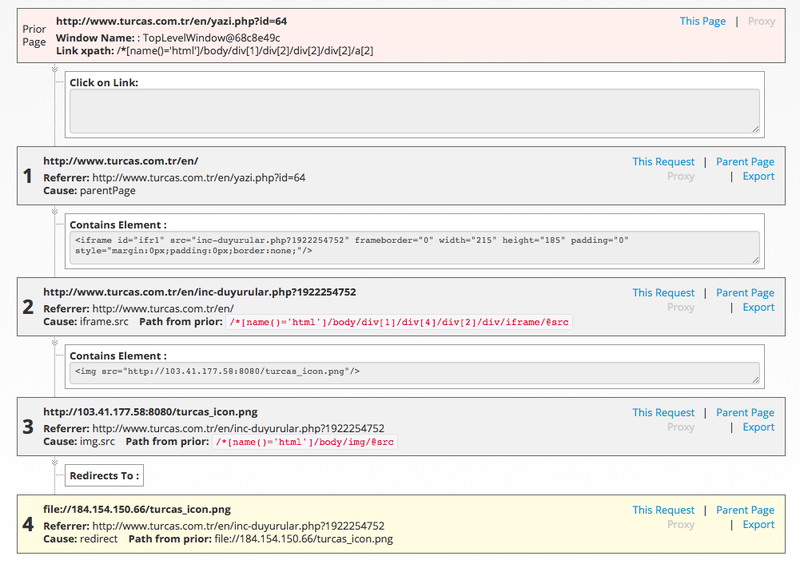Screen dimensions: 800x564
Task: Click Proxy link in Prior Page block
Action: click(761, 21)
